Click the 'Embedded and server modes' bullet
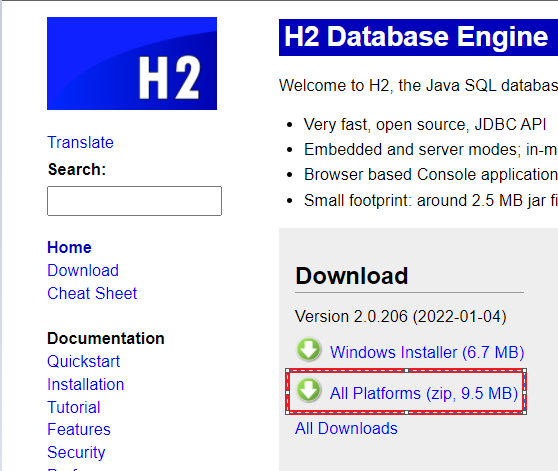 pyautogui.click(x=431, y=149)
